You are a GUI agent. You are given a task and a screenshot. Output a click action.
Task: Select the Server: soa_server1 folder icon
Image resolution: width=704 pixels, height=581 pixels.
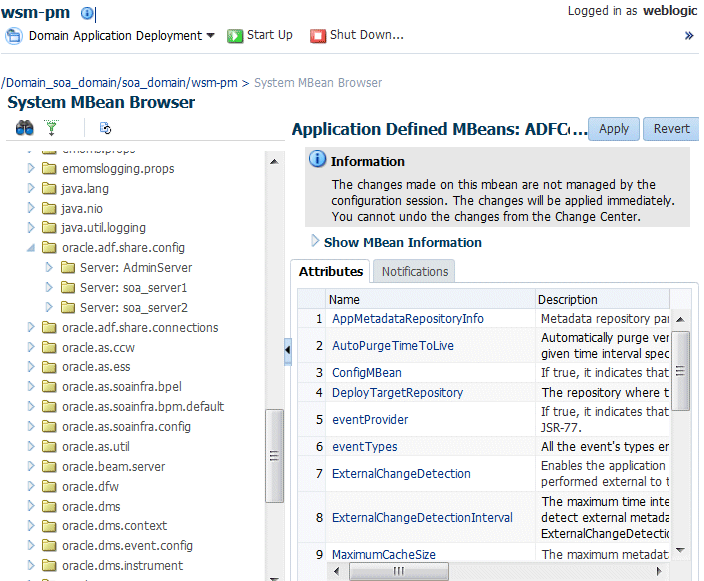(x=68, y=287)
